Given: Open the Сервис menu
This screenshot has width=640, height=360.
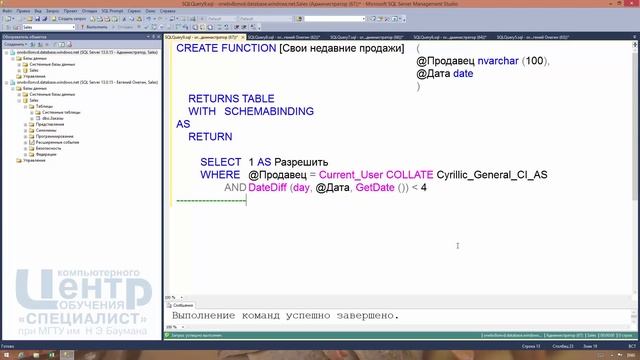Looking at the screenshot, I should click(x=134, y=11).
